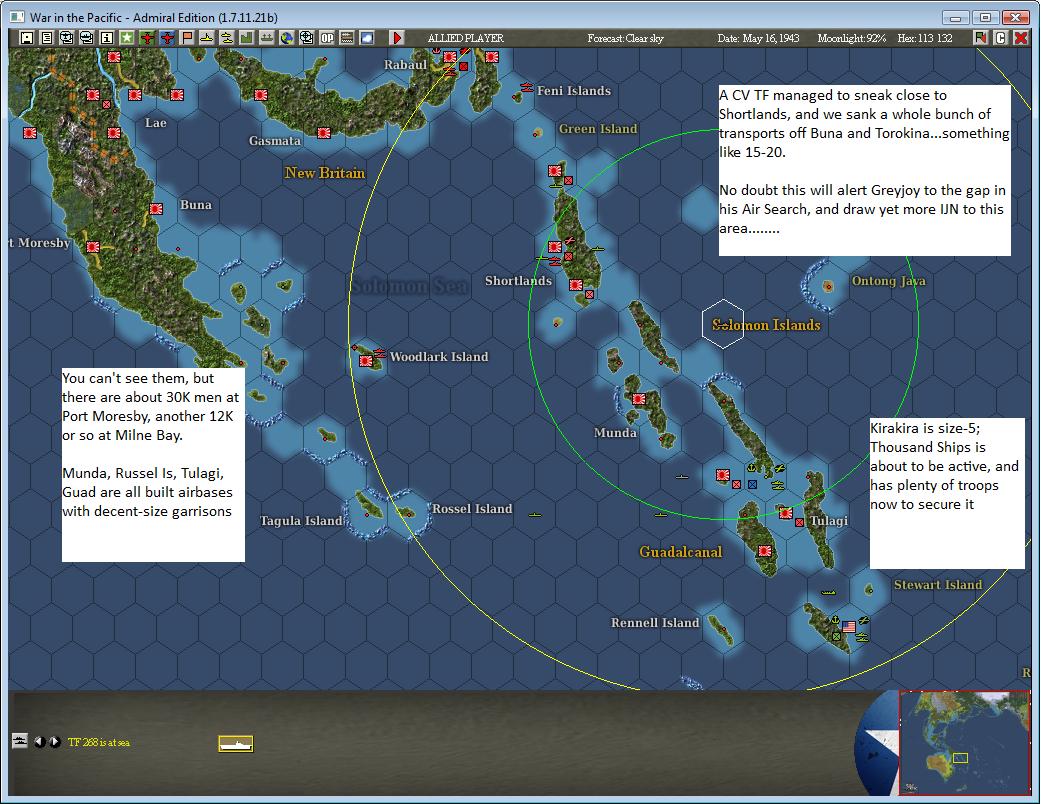Select the US flag base near Stewart Island
Viewport: 1041px width, 804px height.
pos(848,626)
